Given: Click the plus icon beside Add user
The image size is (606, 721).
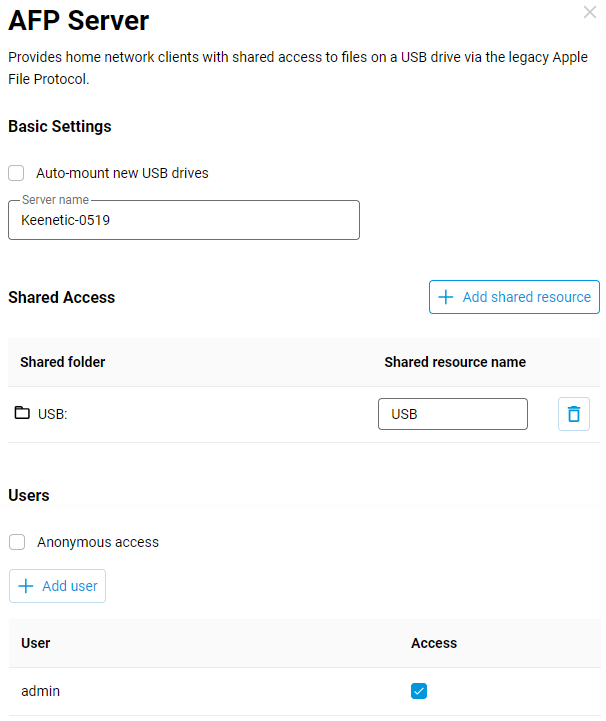Looking at the screenshot, I should pos(26,586).
